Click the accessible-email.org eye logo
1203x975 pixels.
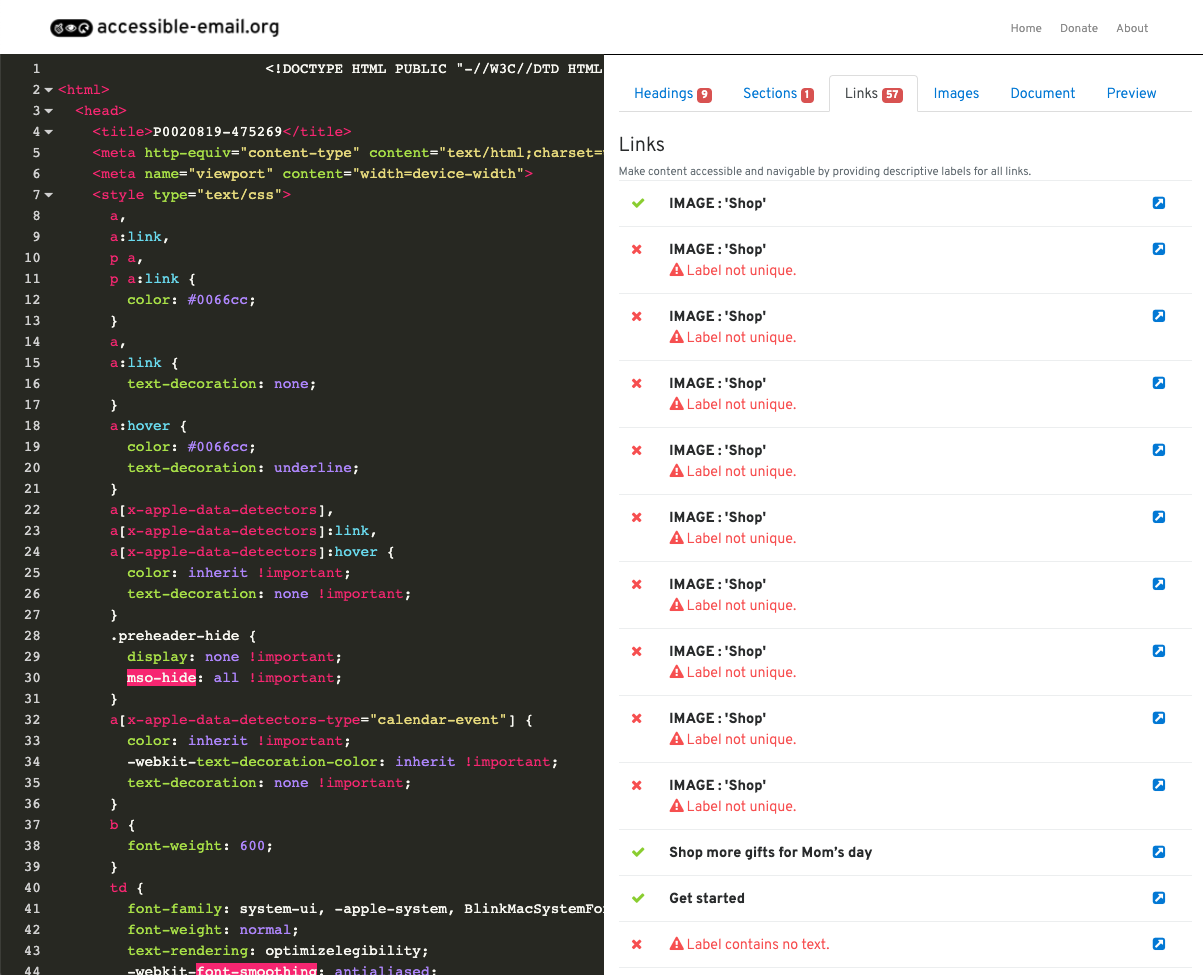[x=70, y=27]
